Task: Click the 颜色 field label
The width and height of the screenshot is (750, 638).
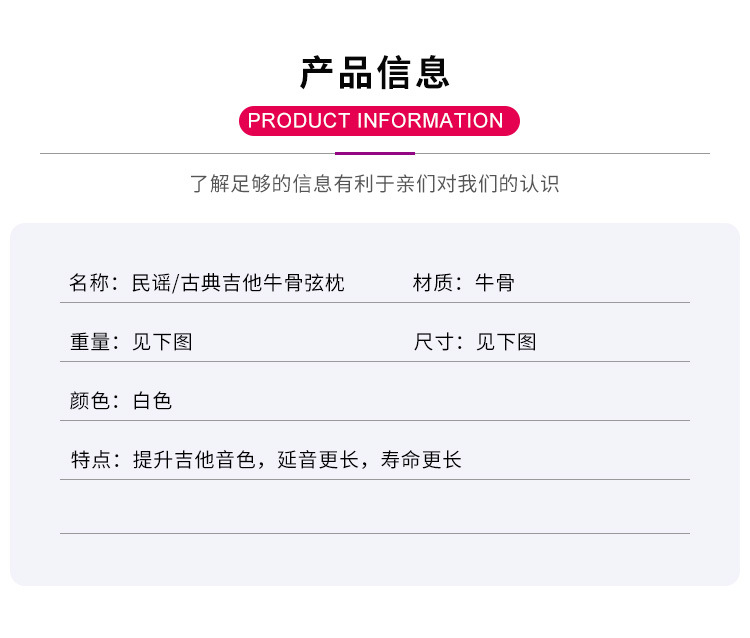Action: click(x=90, y=401)
